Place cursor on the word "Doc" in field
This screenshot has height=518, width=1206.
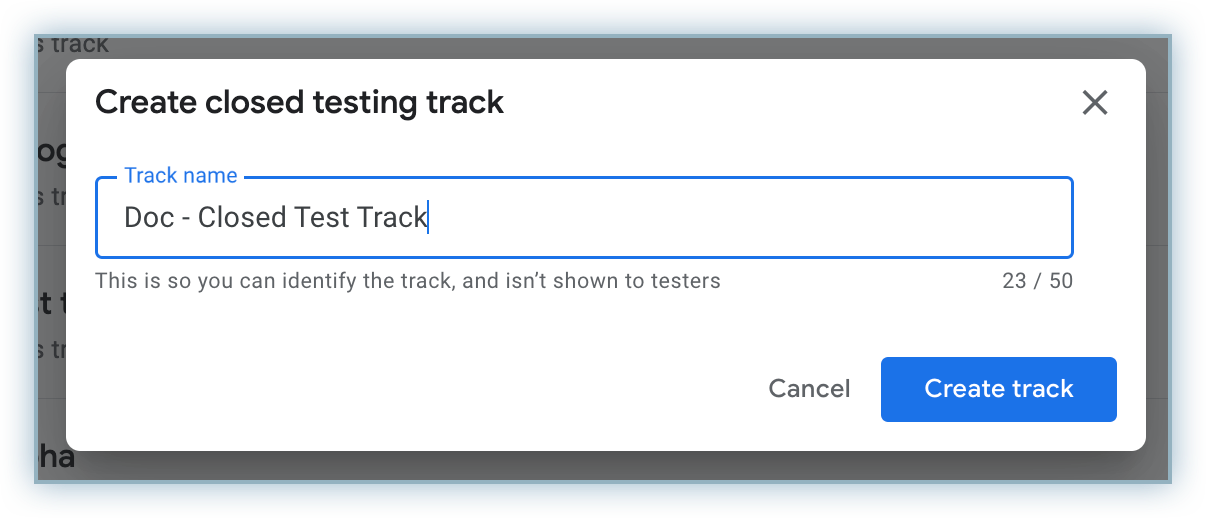point(149,218)
